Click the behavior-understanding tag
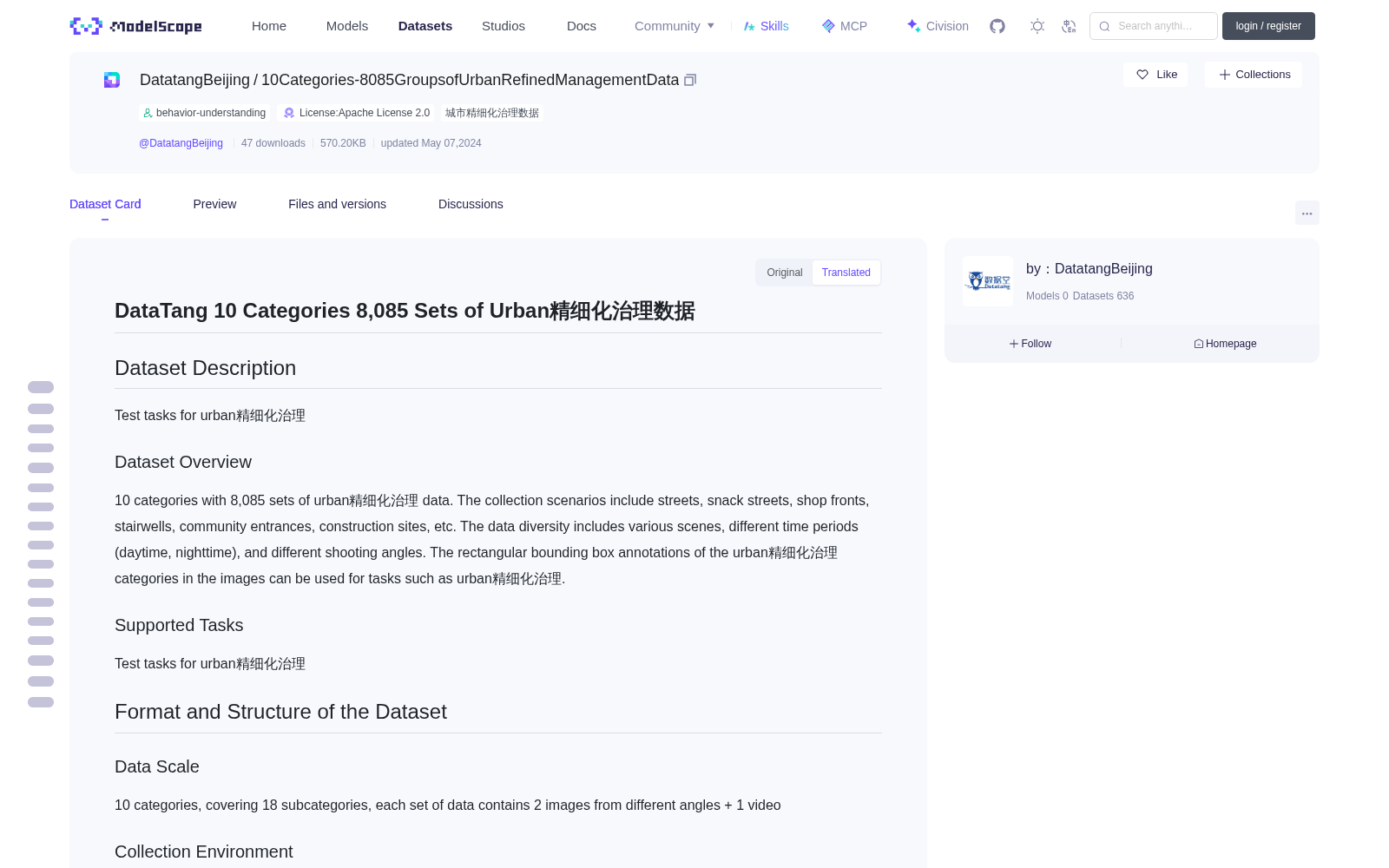The height and width of the screenshot is (868, 1389). [205, 113]
